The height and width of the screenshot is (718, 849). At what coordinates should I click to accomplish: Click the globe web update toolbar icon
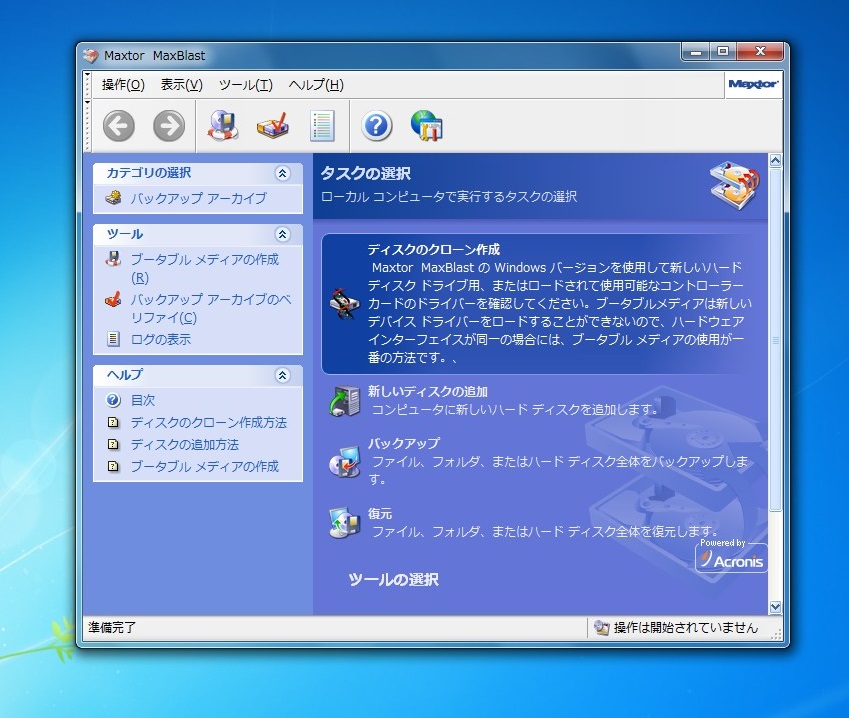coord(427,126)
